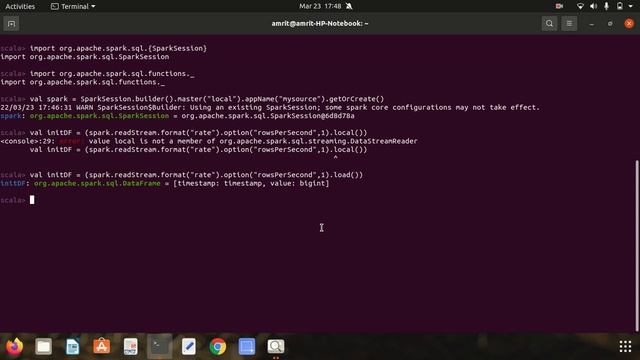Open LibreOffice Writer from the dock
The width and height of the screenshot is (640, 360).
tap(73, 347)
